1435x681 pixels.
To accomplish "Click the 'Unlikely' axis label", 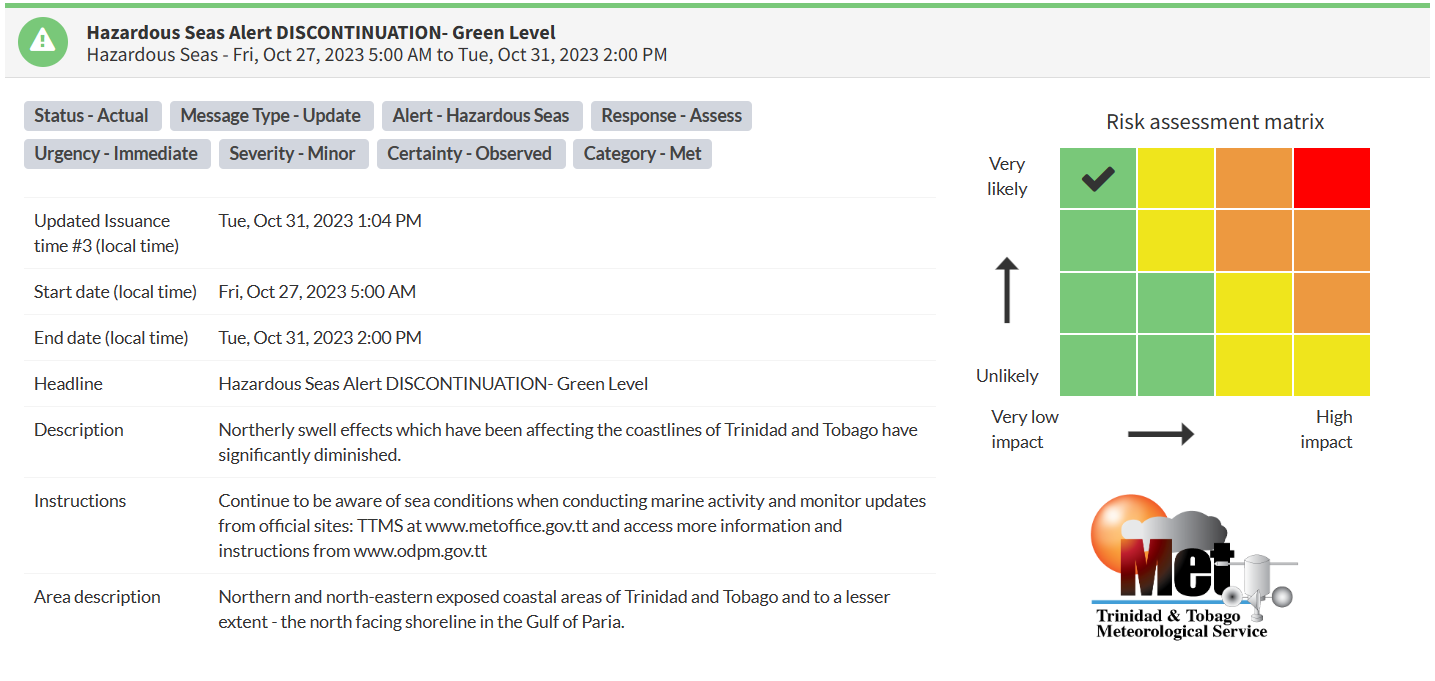I will click(1007, 376).
